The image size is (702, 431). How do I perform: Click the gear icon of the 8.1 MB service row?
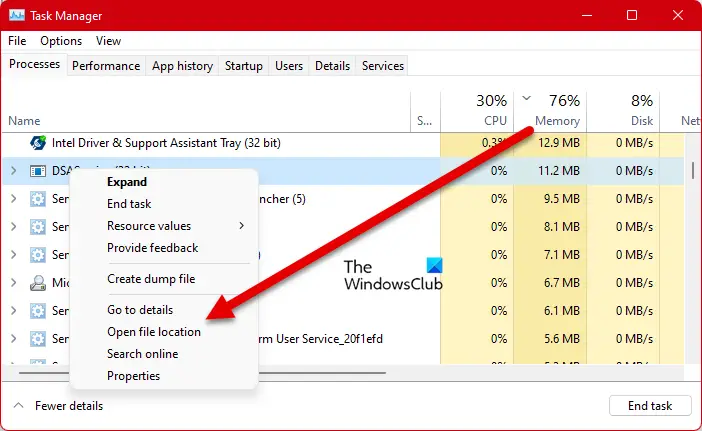[x=38, y=227]
